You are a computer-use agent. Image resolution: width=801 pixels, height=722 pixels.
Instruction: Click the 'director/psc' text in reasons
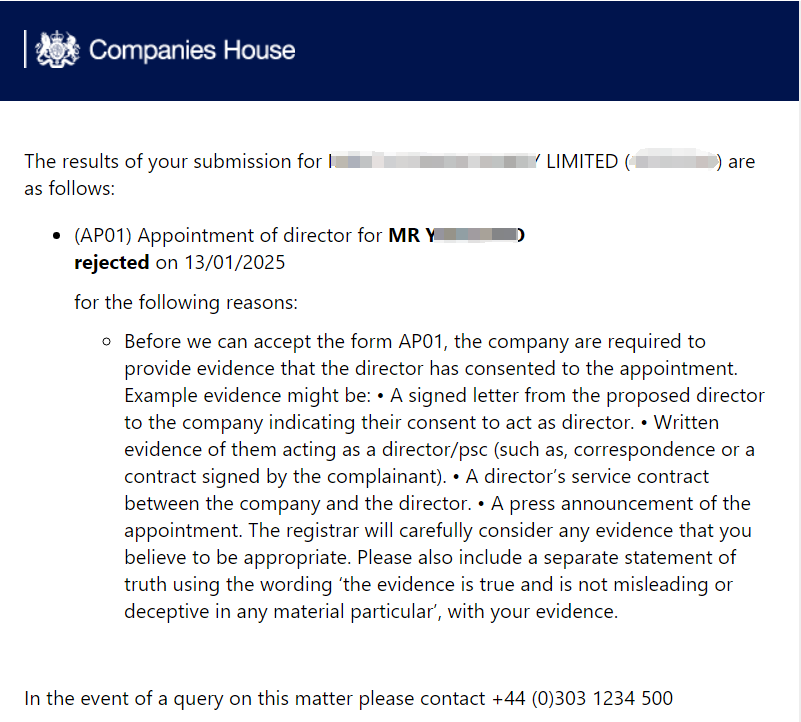coord(435,450)
